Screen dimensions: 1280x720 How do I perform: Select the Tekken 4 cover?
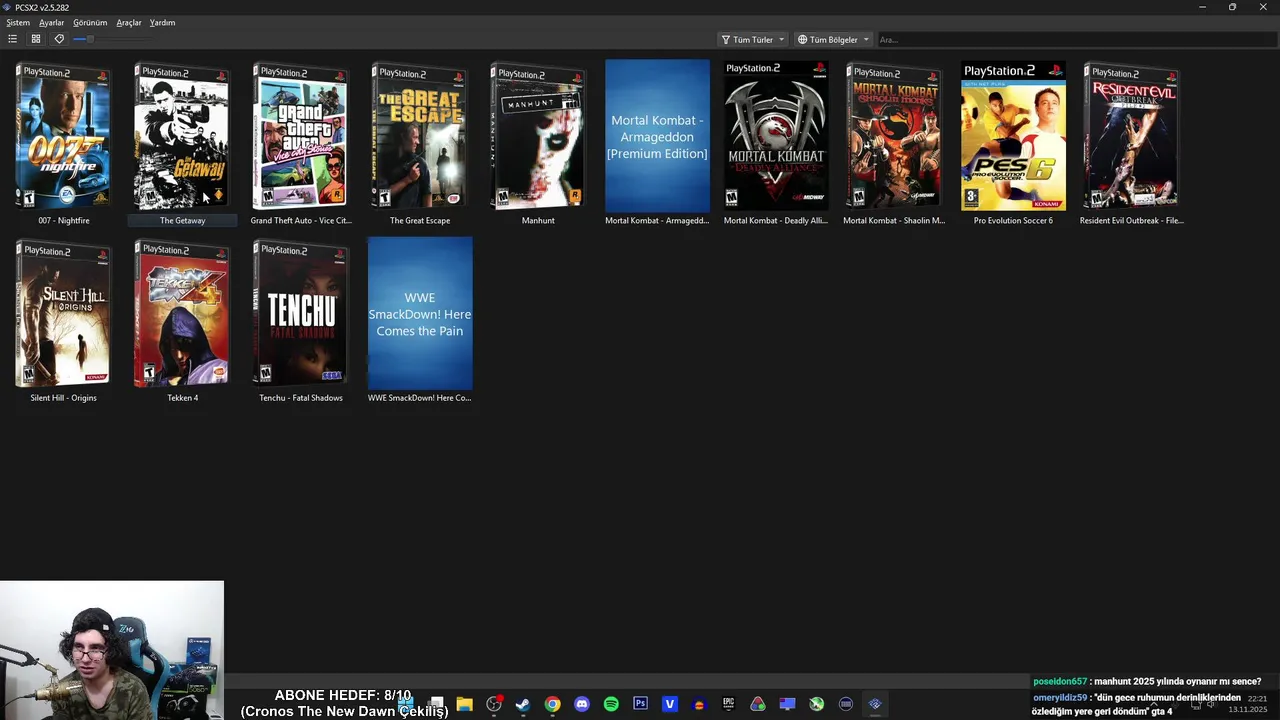click(182, 313)
